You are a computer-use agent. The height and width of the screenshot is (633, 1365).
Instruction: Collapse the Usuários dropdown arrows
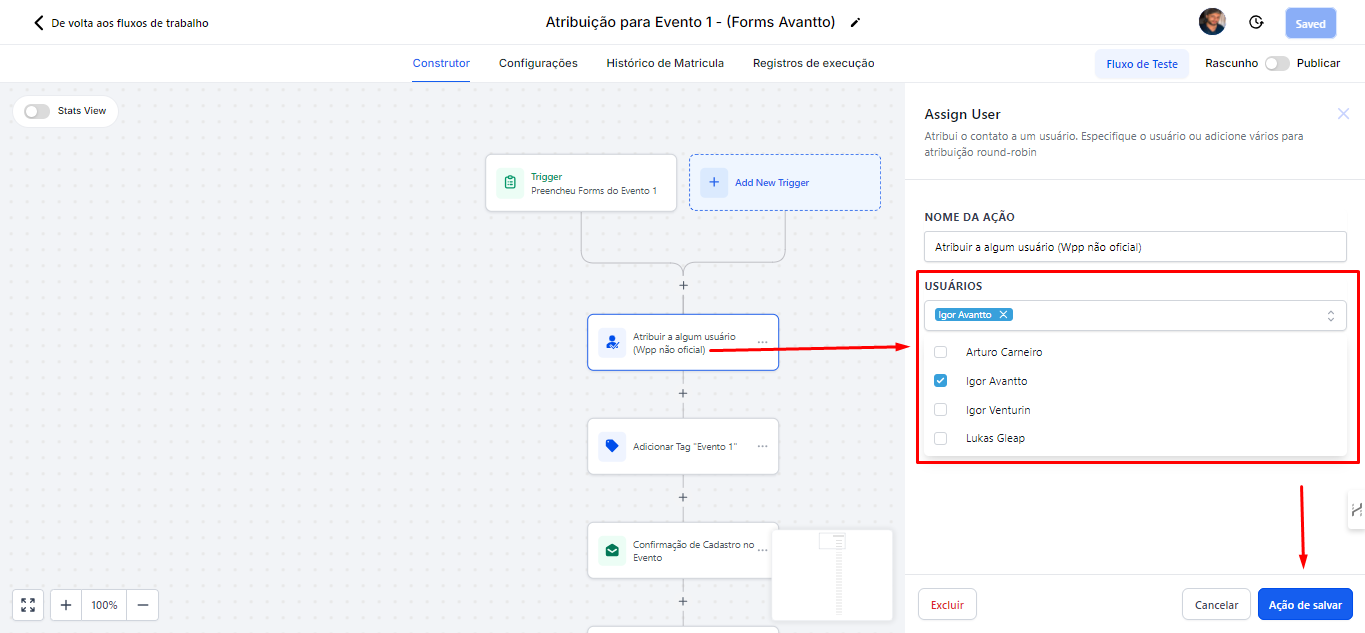coord(1330,316)
